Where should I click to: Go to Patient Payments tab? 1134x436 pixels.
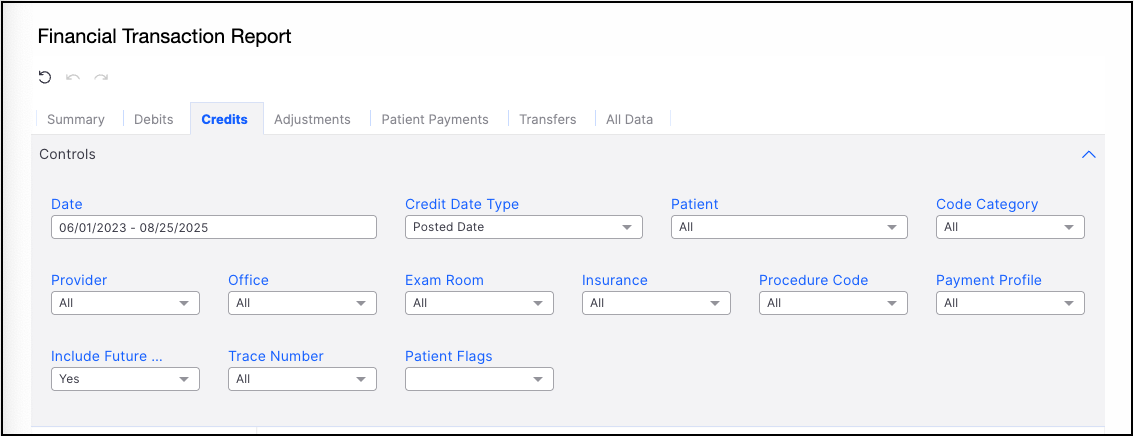tap(435, 119)
